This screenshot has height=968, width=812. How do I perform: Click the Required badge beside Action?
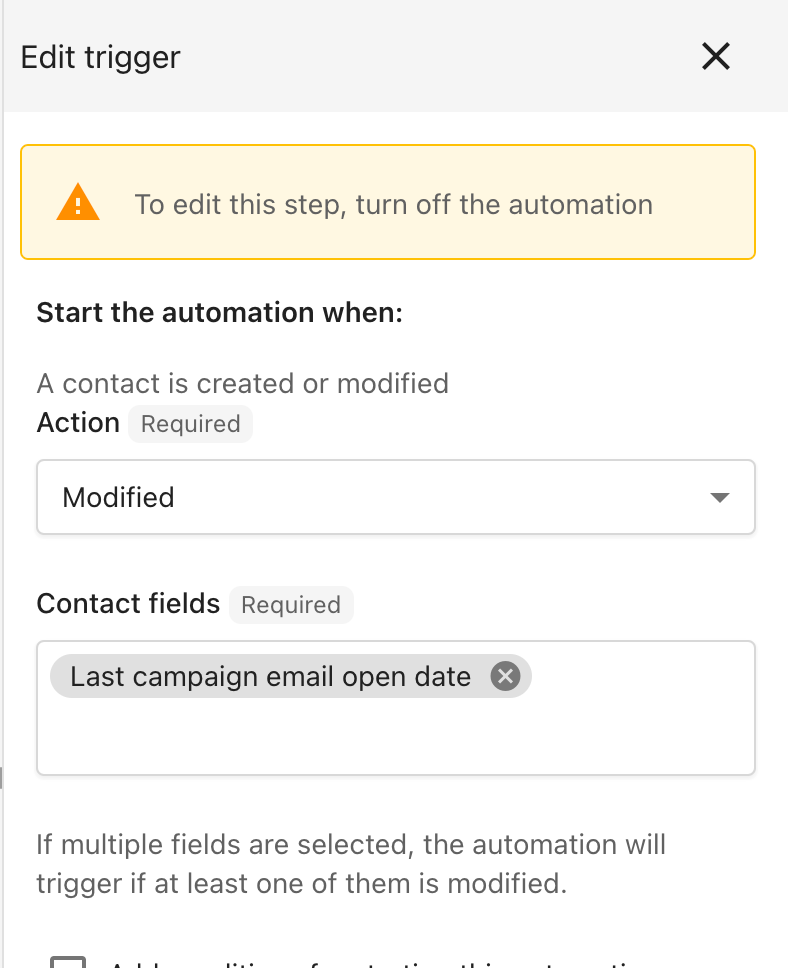point(190,424)
